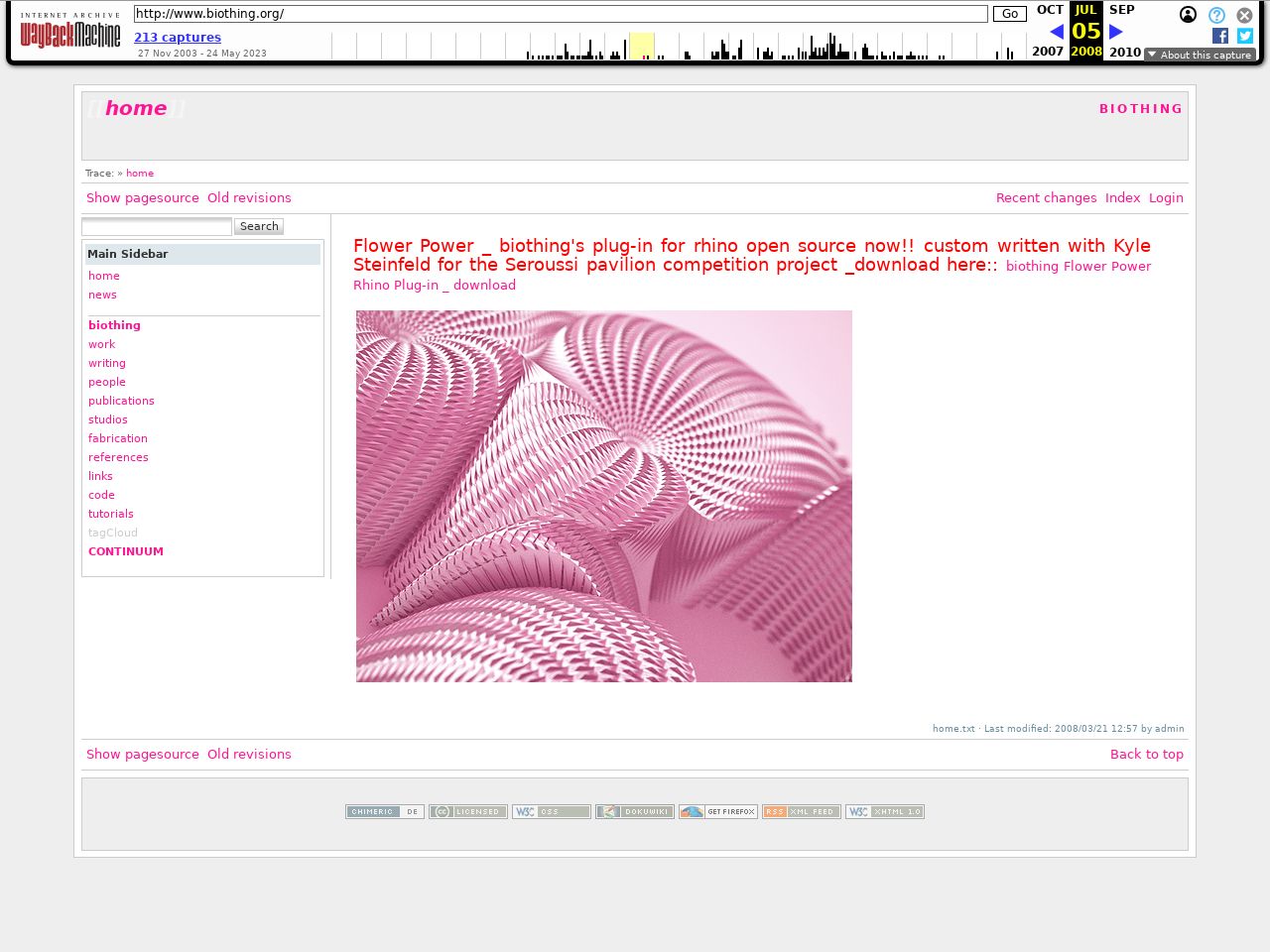The width and height of the screenshot is (1270, 952).
Task: Click the Recent changes link
Action: (x=1046, y=198)
